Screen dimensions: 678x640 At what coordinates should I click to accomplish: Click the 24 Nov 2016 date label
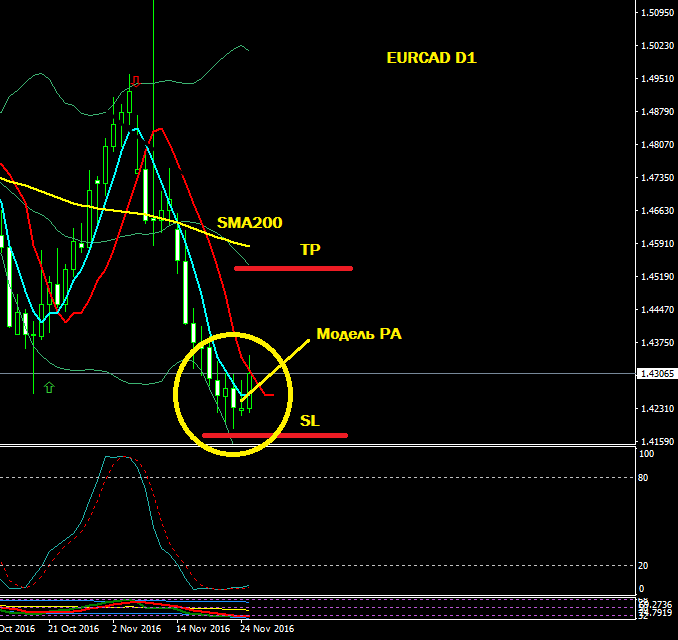(267, 629)
